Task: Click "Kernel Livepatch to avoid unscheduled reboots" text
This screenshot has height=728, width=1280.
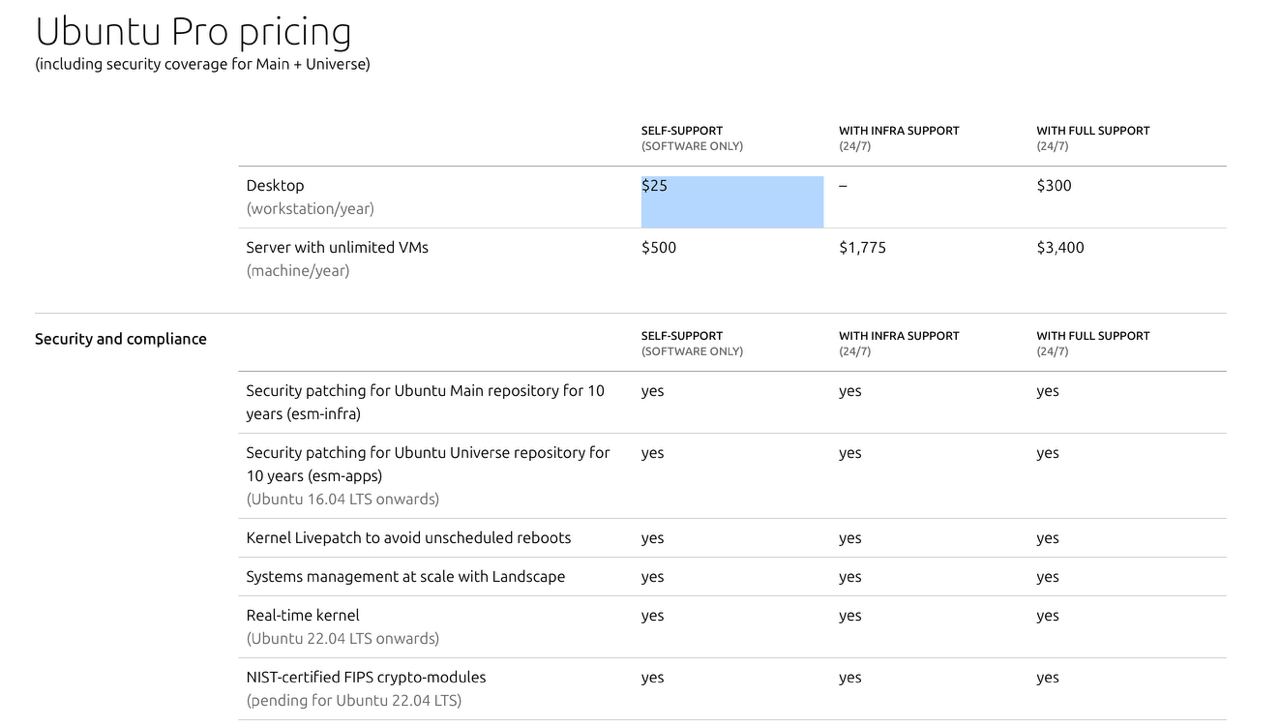Action: click(408, 538)
